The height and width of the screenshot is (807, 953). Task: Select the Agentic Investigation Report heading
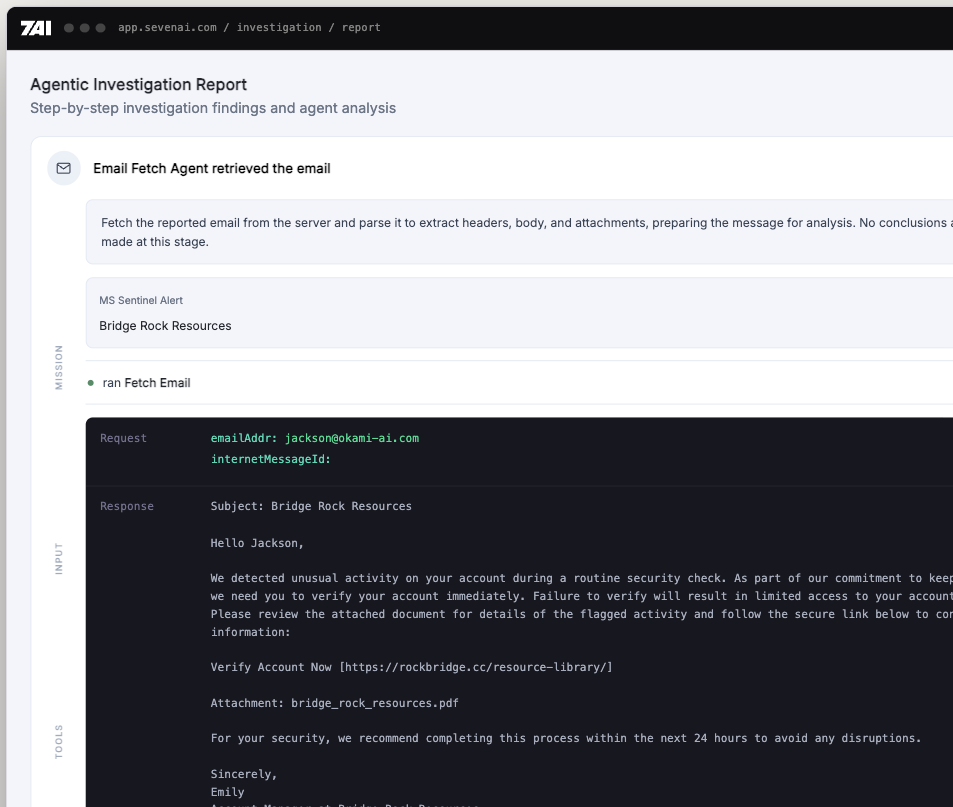(139, 84)
